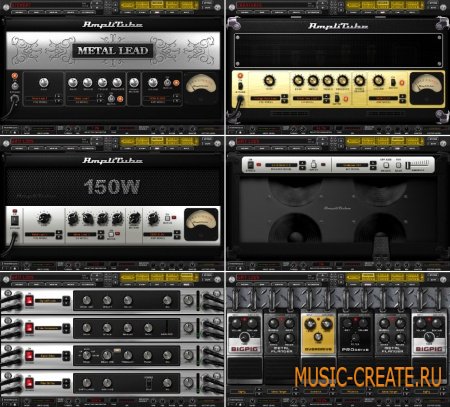Step the EQ model selector on the 150W amp
The image size is (450, 407).
[x=101, y=234]
